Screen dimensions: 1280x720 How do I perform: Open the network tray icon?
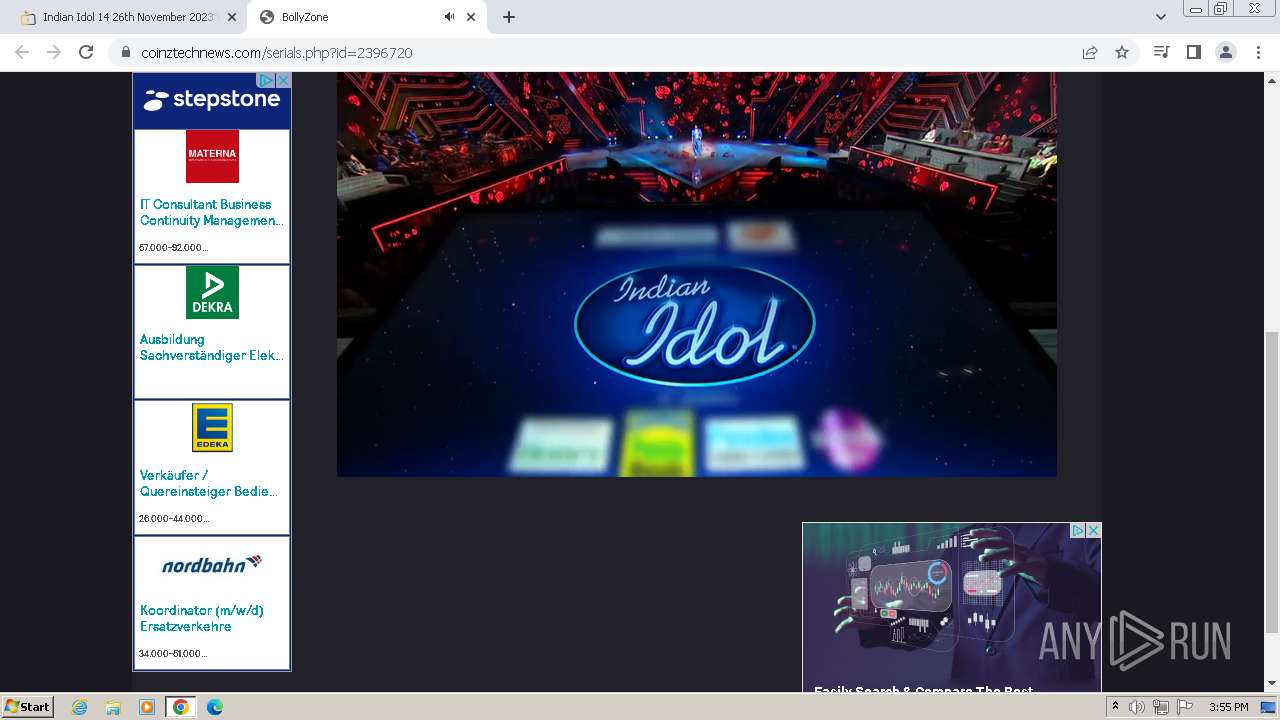pos(1161,707)
